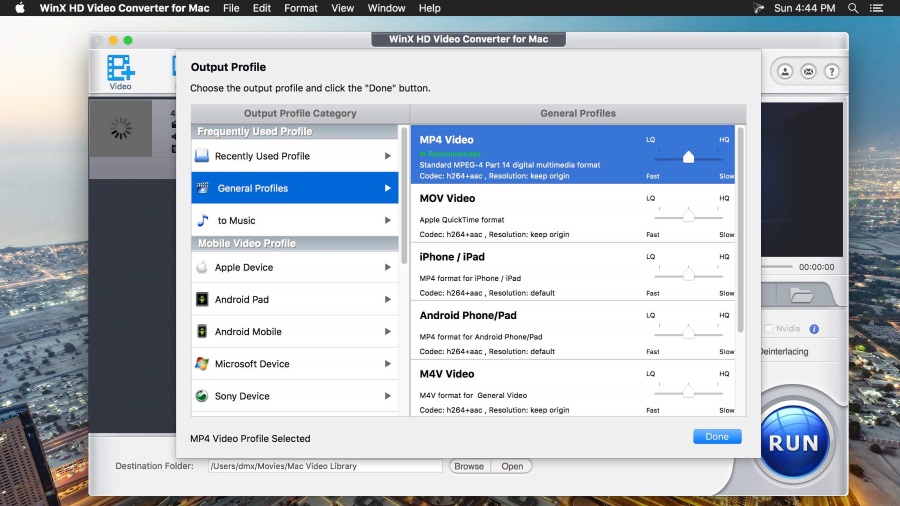Click iPhone / iPad quality slider
The image size is (900, 506).
(x=688, y=274)
